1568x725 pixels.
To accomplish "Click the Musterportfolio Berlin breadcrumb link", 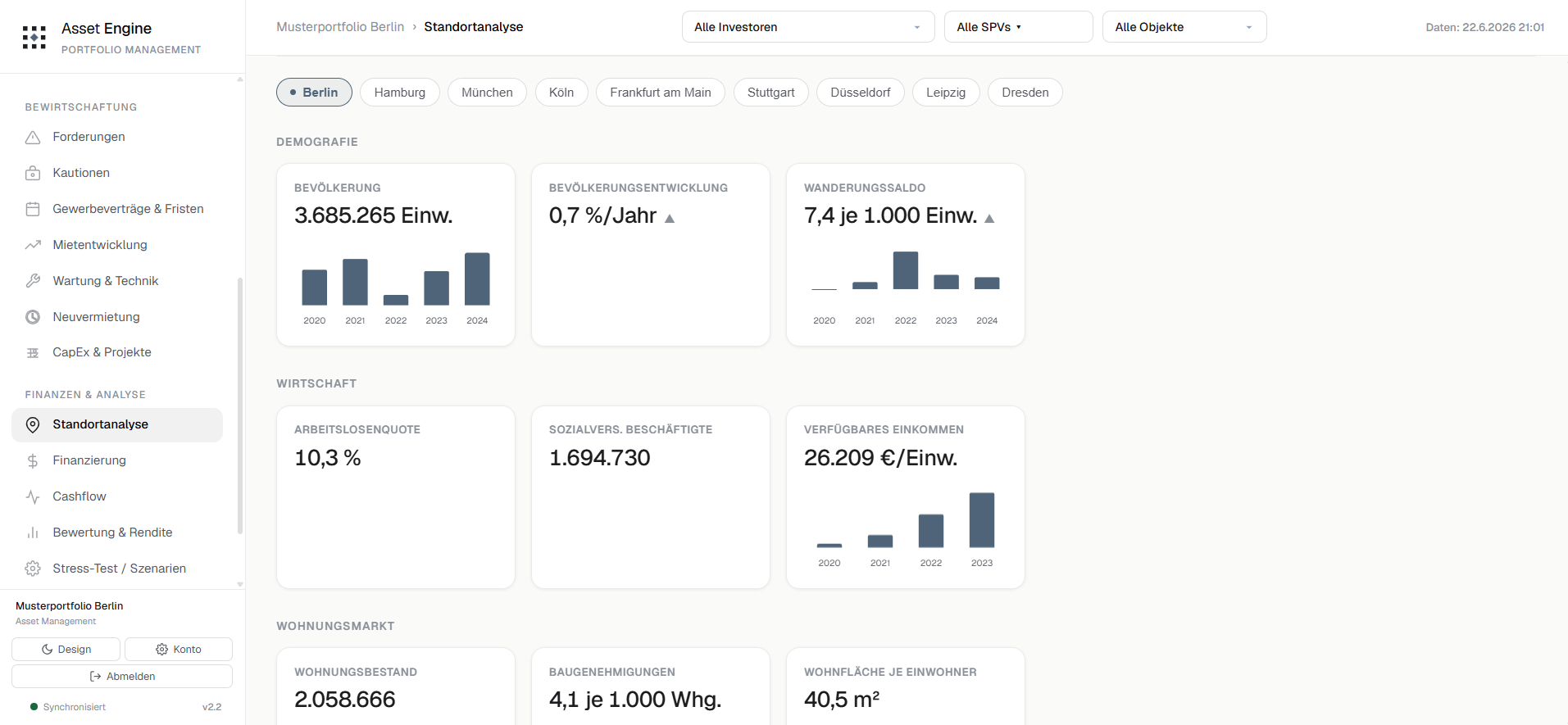I will pos(340,27).
